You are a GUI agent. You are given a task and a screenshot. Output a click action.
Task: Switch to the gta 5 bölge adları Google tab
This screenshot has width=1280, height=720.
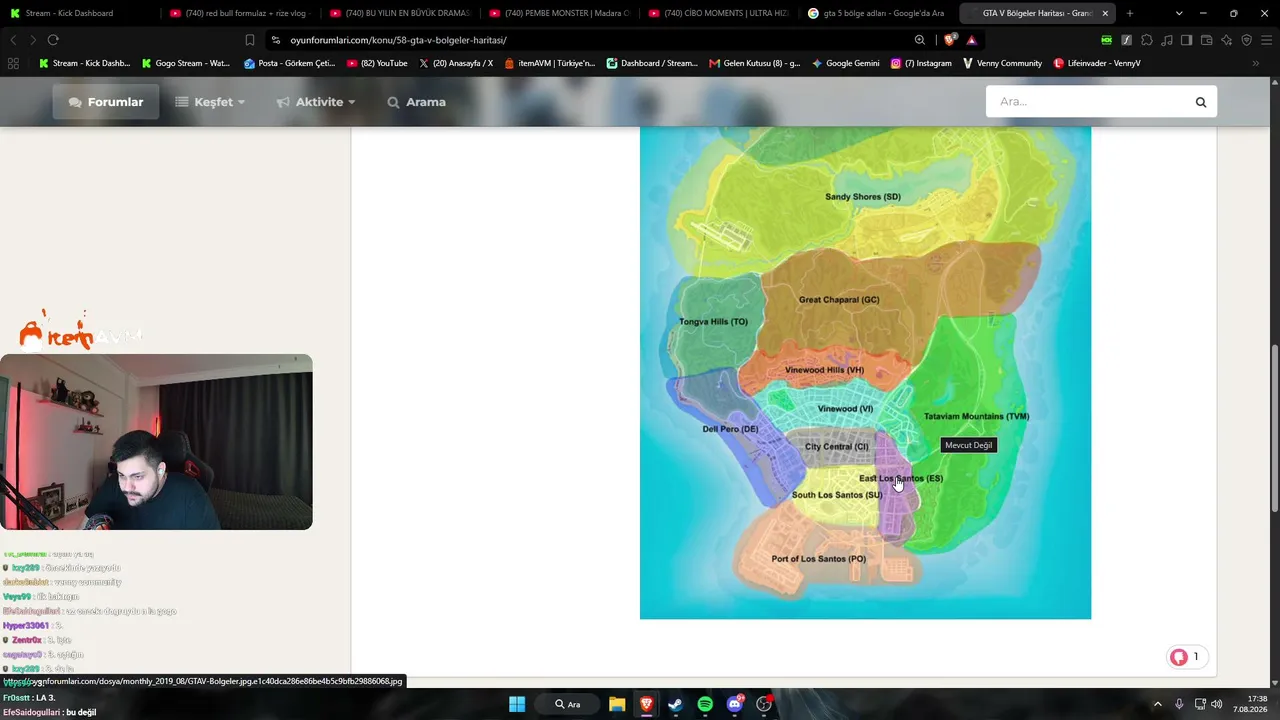pyautogui.click(x=877, y=13)
